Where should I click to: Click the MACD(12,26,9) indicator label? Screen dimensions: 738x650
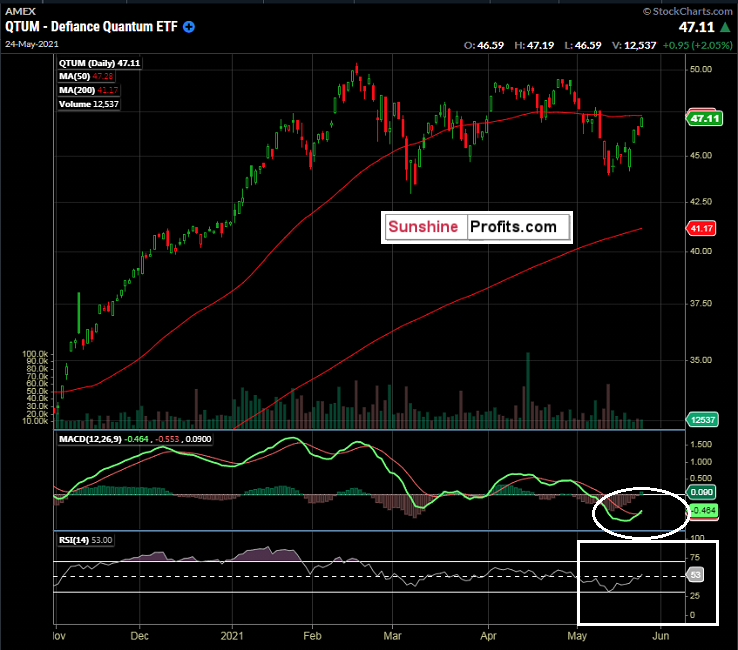click(x=135, y=439)
